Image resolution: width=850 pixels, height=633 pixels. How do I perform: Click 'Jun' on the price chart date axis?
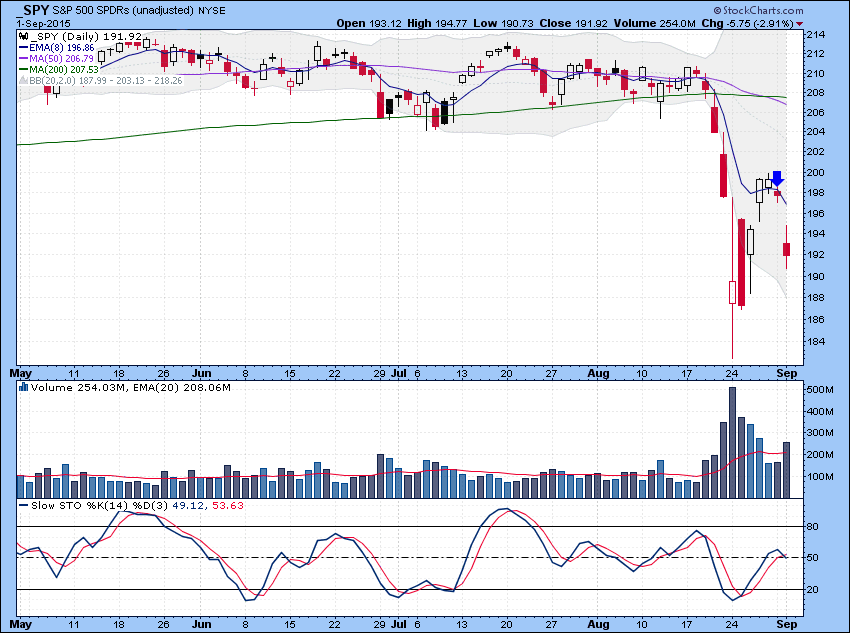[202, 373]
